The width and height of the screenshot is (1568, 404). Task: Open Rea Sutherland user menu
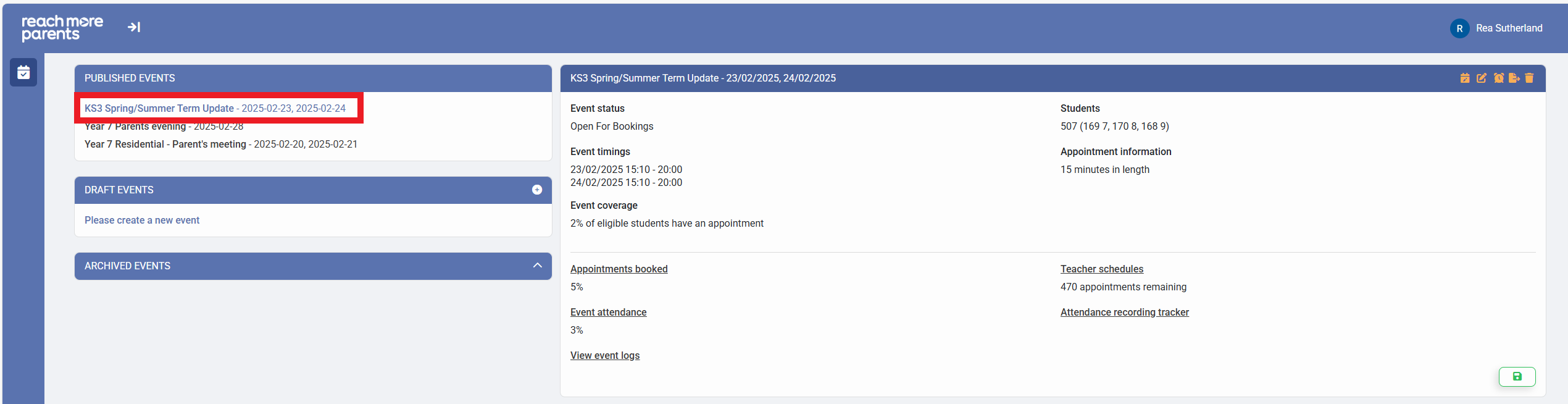pos(1496,28)
